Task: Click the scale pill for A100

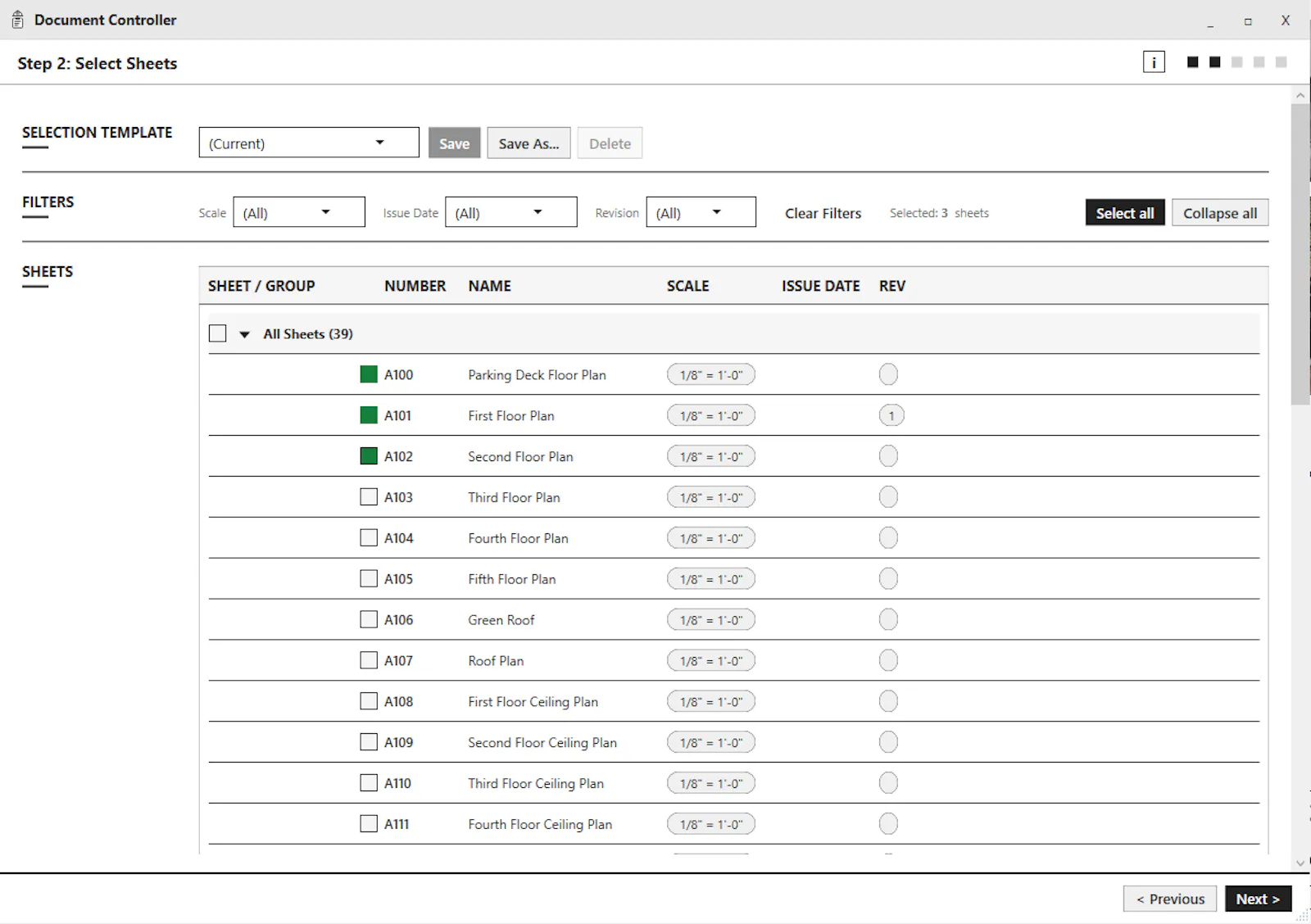Action: coord(710,374)
